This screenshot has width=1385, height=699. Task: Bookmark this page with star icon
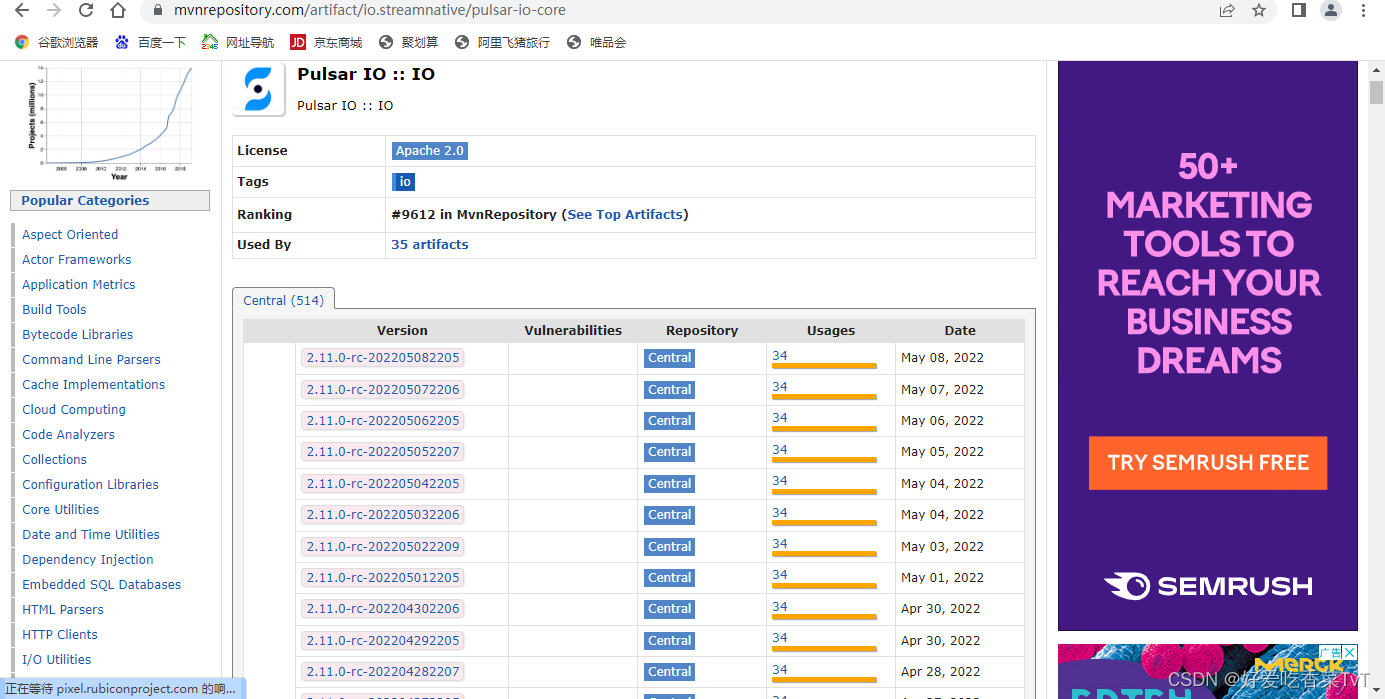(1259, 10)
